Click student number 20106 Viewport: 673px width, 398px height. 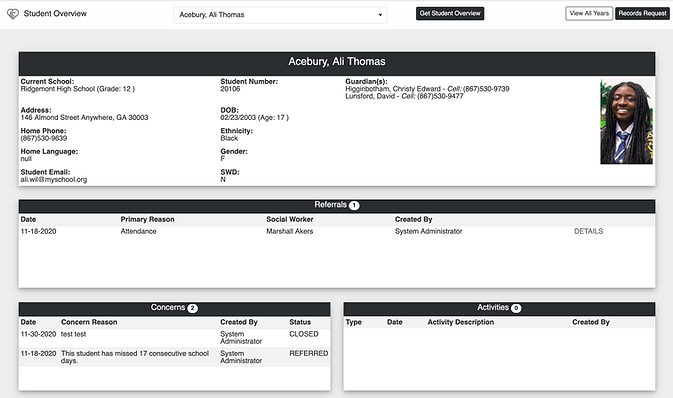tap(230, 89)
